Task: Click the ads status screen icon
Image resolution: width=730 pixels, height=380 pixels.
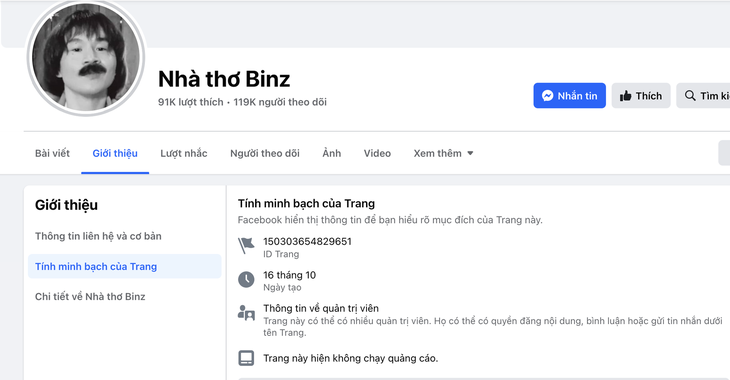Action: (x=246, y=358)
